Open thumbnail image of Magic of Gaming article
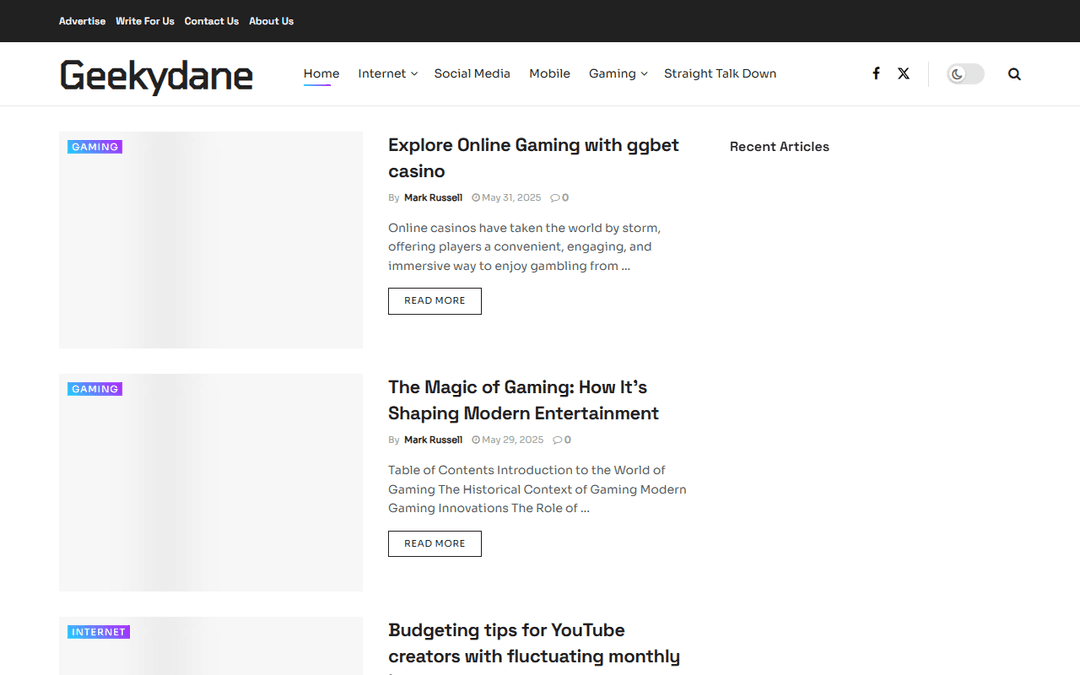This screenshot has width=1080, height=675. pyautogui.click(x=211, y=482)
